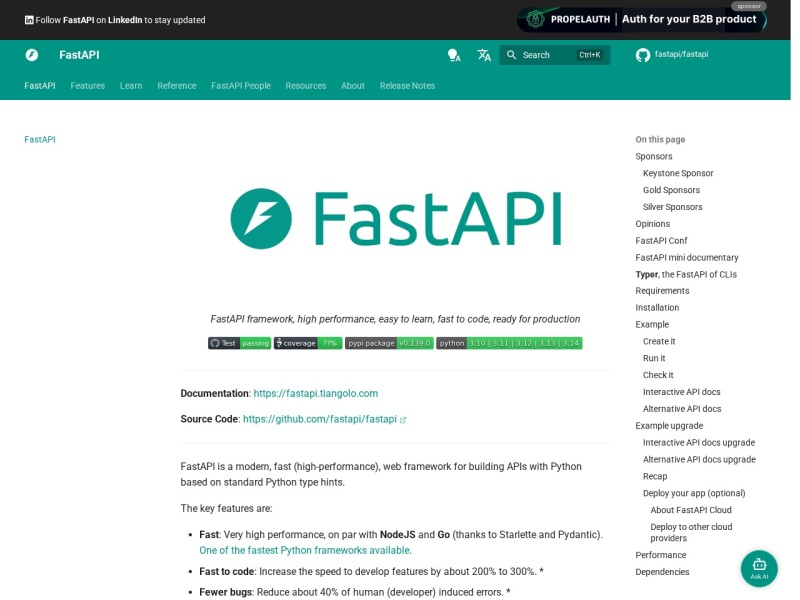Screen dimensions: 800x600
Task: Jump to Run it section
Action: pyautogui.click(x=654, y=358)
